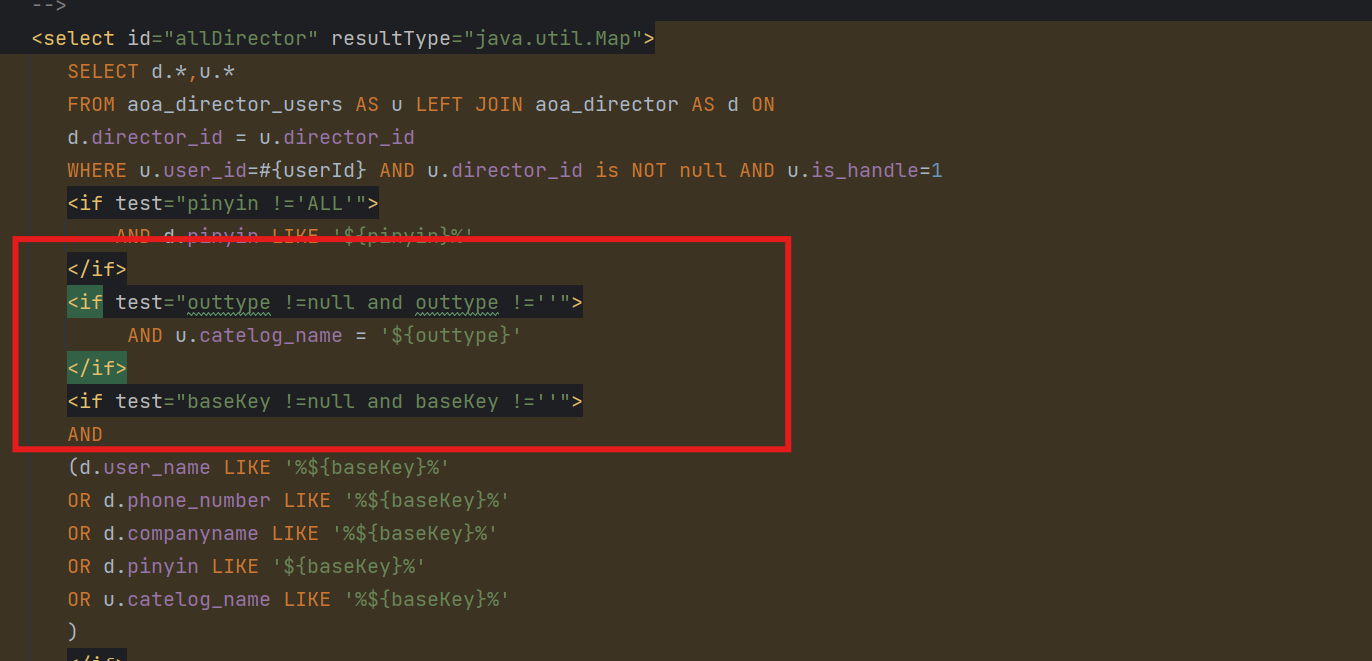The height and width of the screenshot is (661, 1372).
Task: Click the uppercase "SELECT" SQL keyword
Action: 103,72
